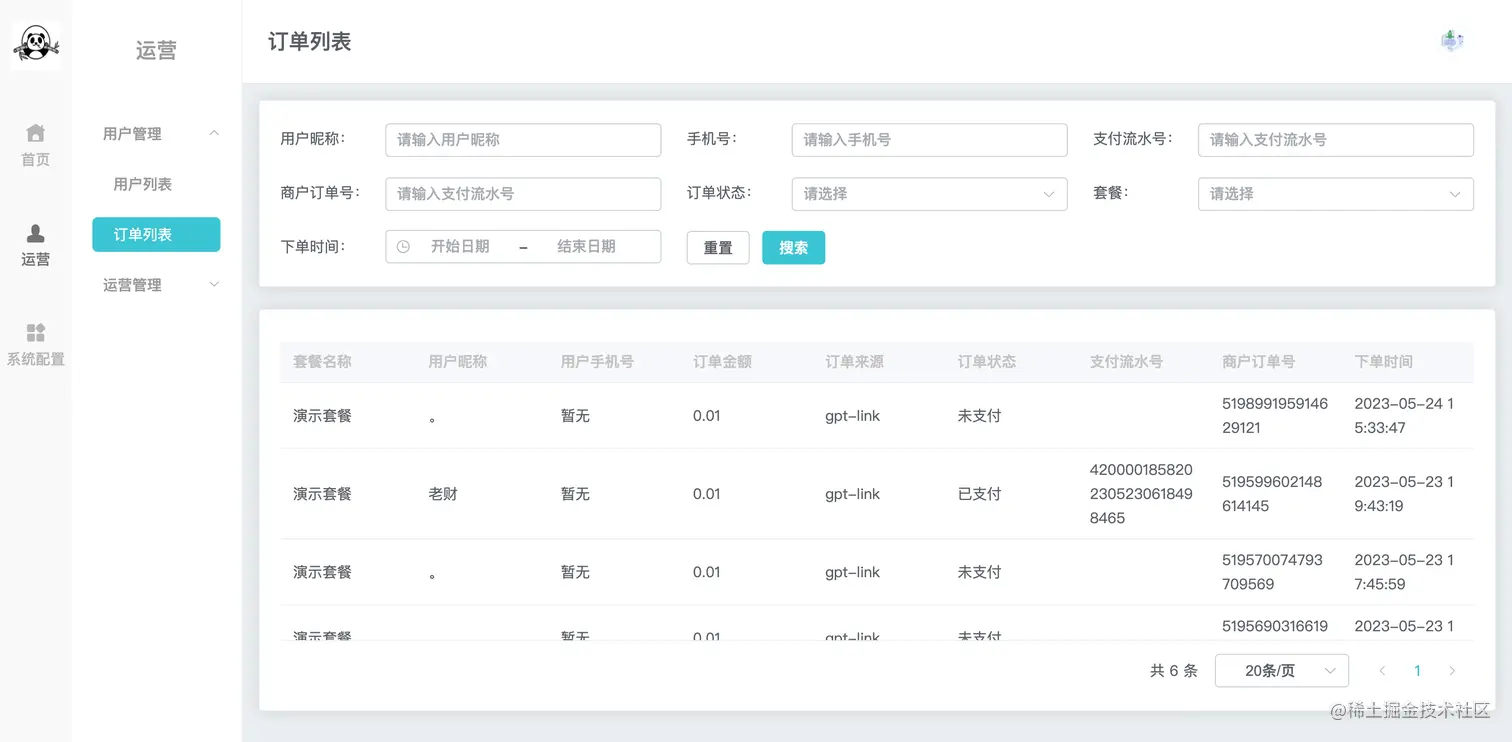Focus the 支付流水号 input field

pyautogui.click(x=1336, y=140)
